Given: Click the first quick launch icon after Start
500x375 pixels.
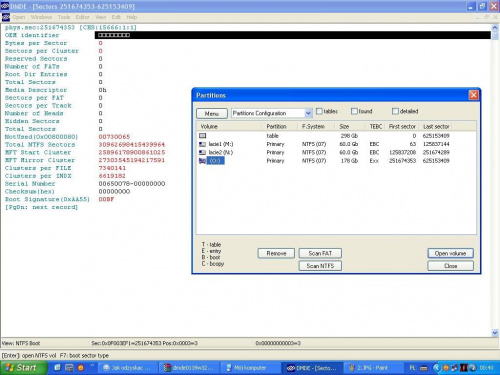Looking at the screenshot, I should (x=58, y=367).
